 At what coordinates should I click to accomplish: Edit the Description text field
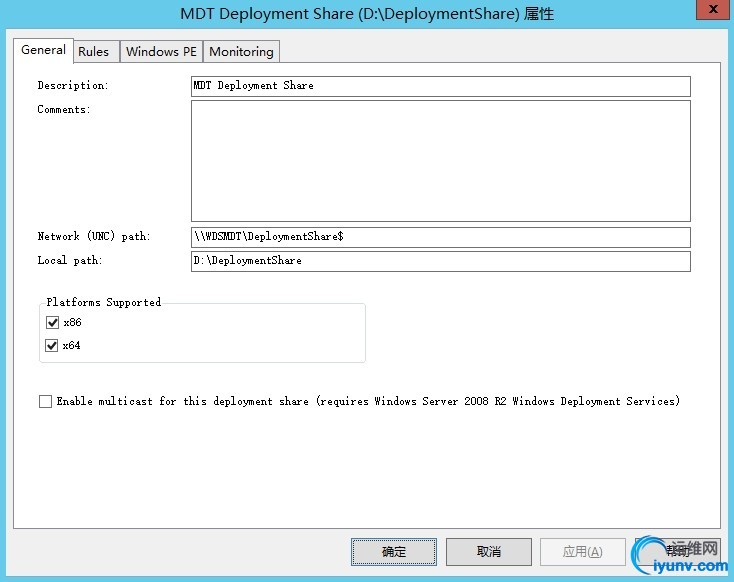[x=440, y=86]
